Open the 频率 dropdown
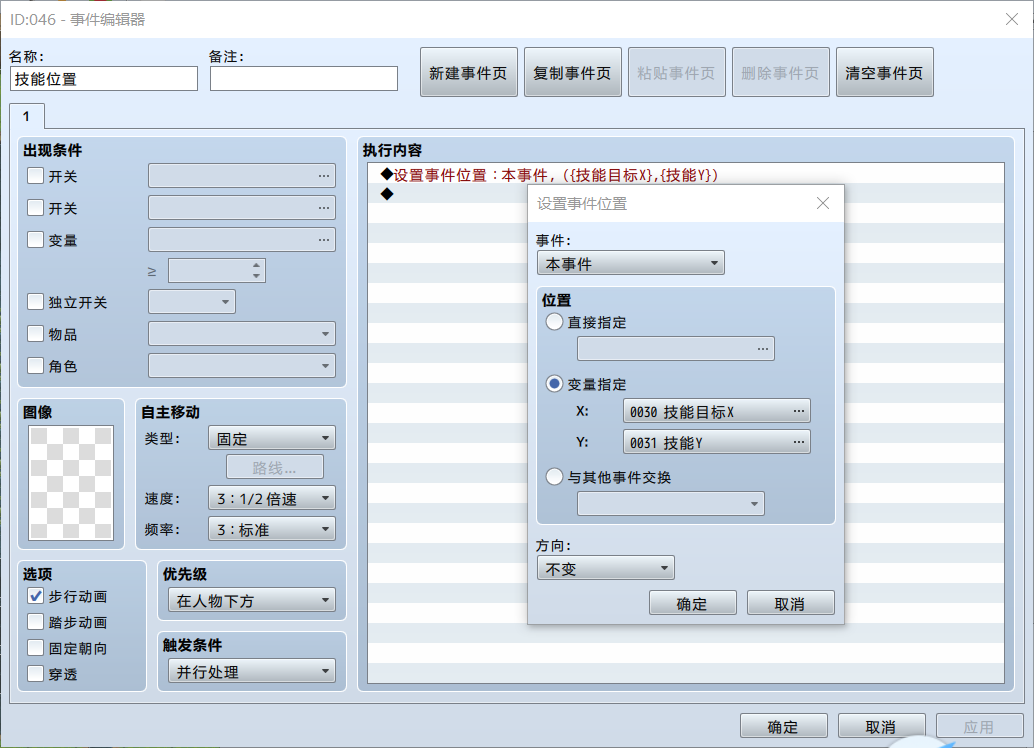The height and width of the screenshot is (748, 1034). coord(272,529)
